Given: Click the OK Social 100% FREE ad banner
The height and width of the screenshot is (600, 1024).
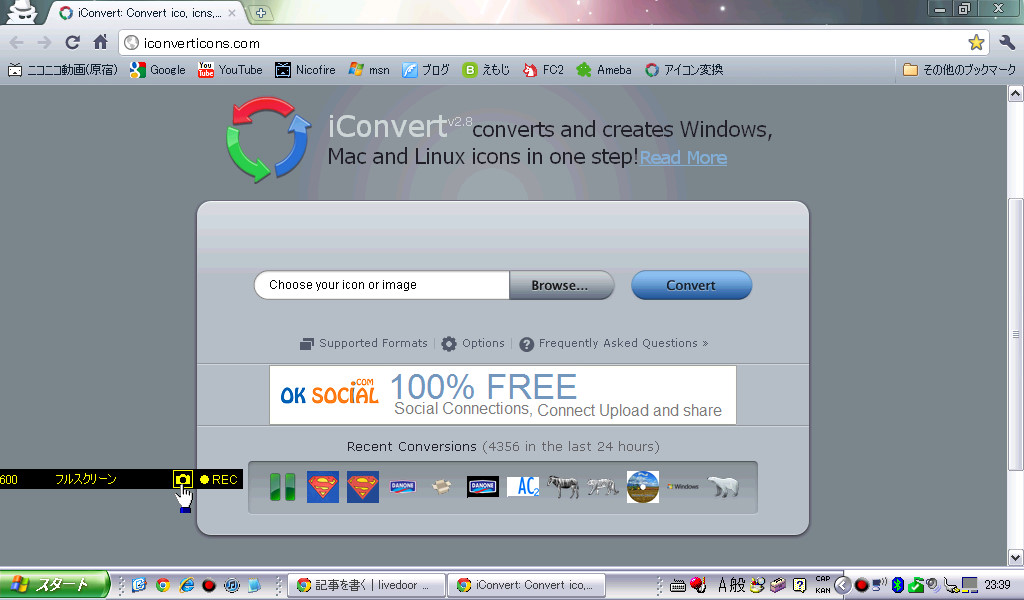Looking at the screenshot, I should tap(502, 395).
